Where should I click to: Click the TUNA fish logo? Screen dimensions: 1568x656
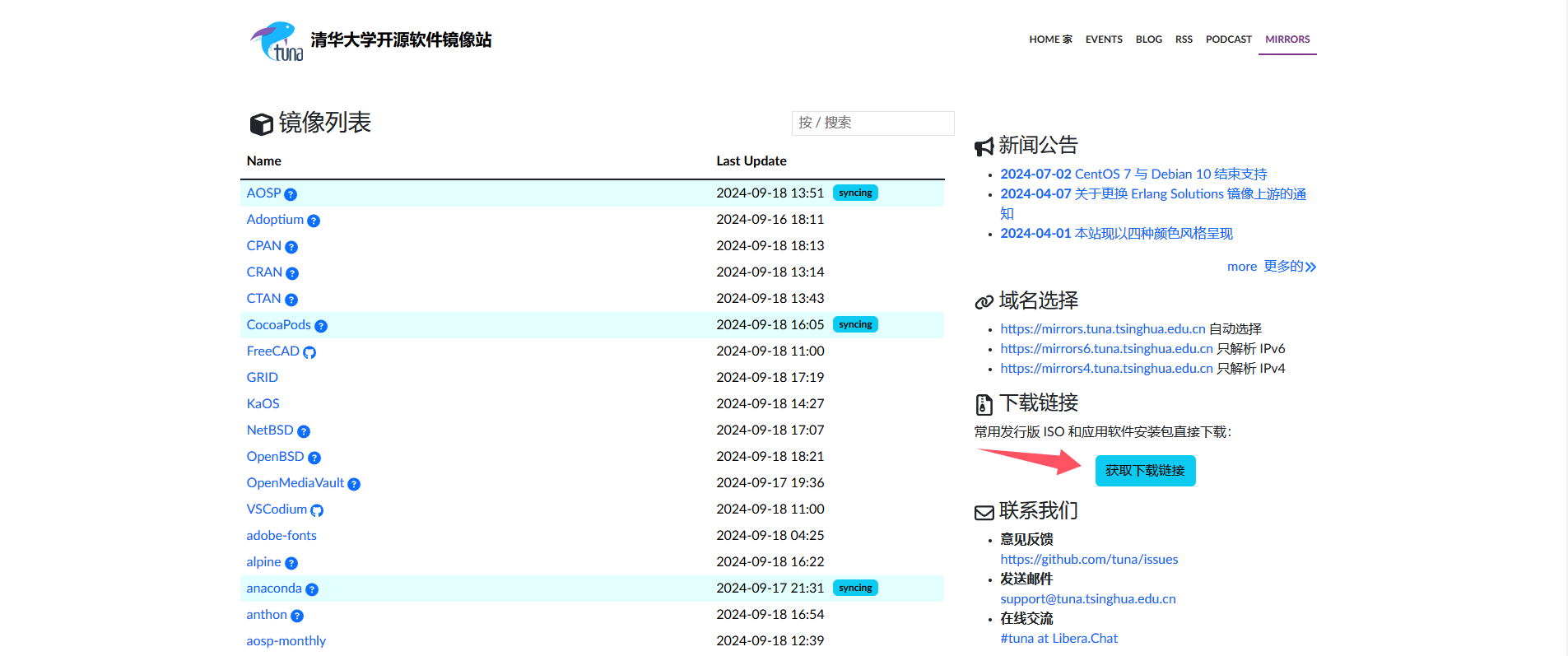click(277, 41)
